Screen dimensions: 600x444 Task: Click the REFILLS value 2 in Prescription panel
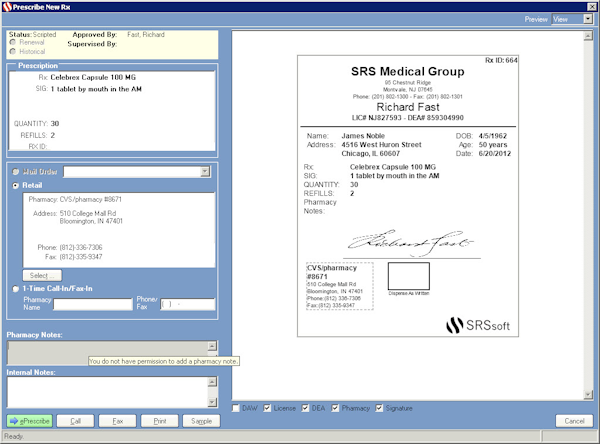[x=53, y=135]
